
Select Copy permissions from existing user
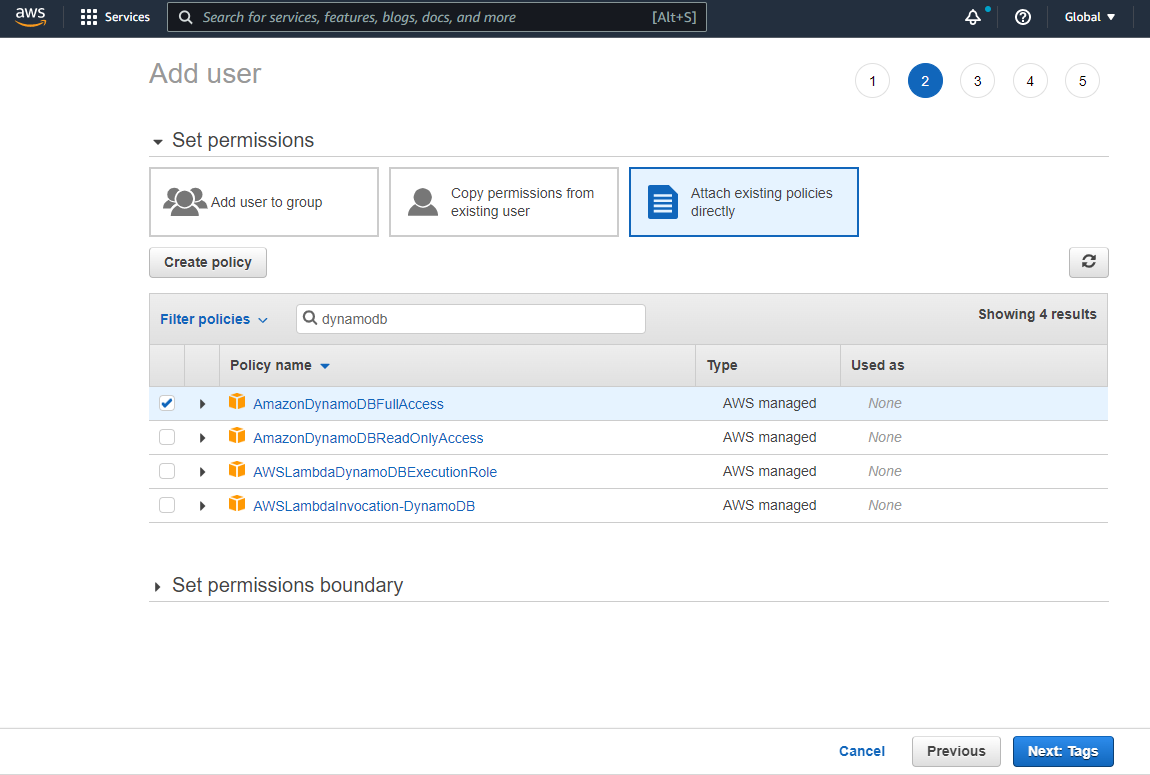(x=504, y=202)
